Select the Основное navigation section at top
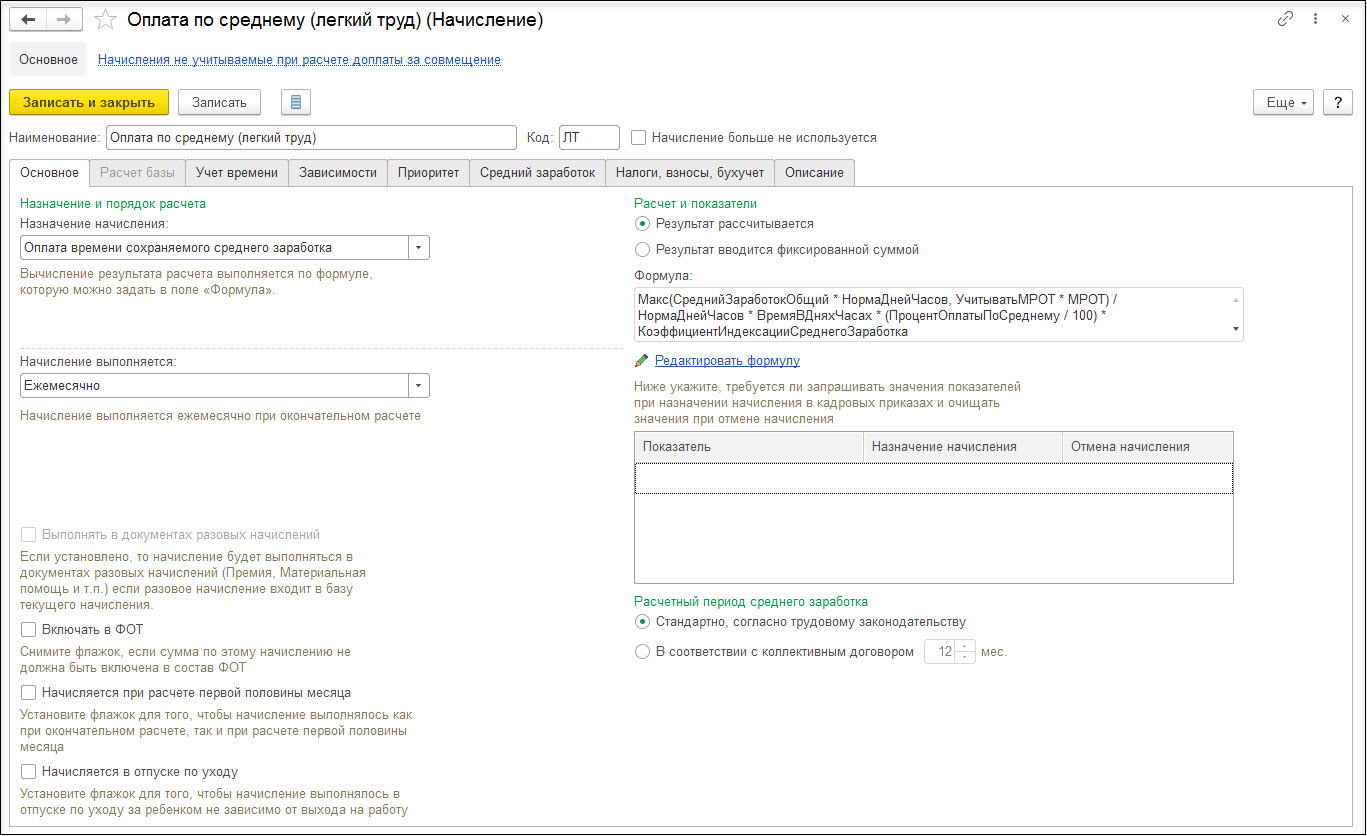The image size is (1367, 836). (48, 60)
